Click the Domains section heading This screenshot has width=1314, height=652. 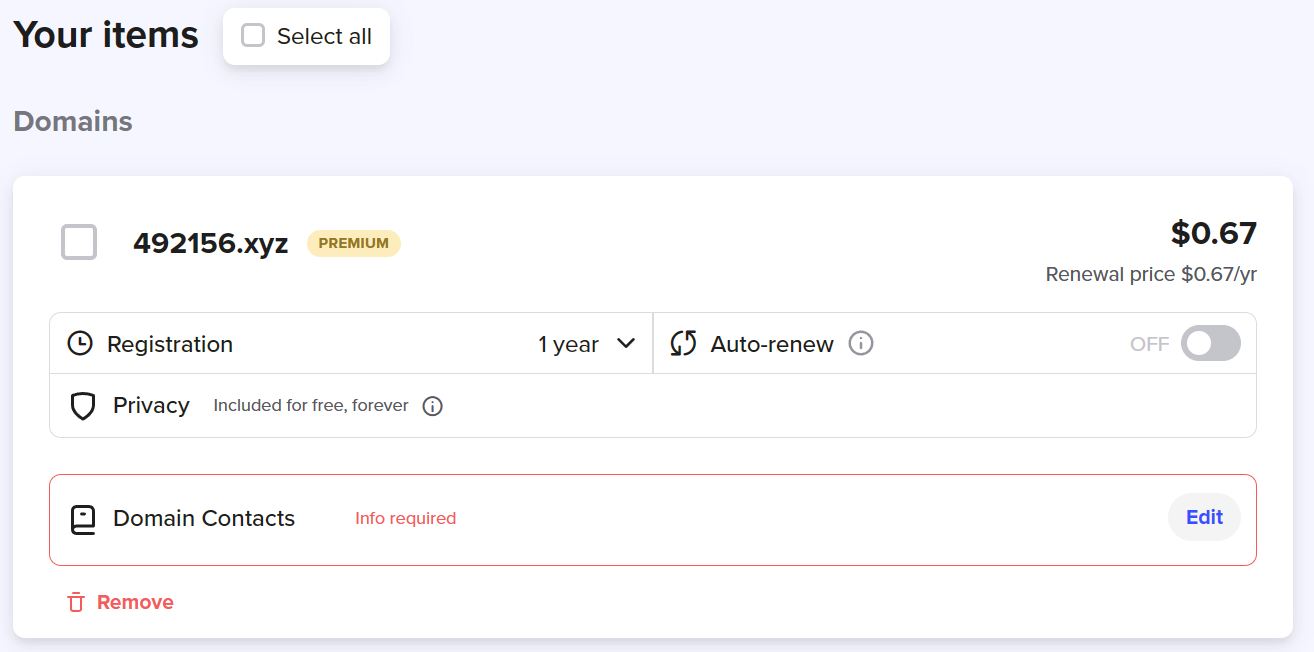point(73,121)
